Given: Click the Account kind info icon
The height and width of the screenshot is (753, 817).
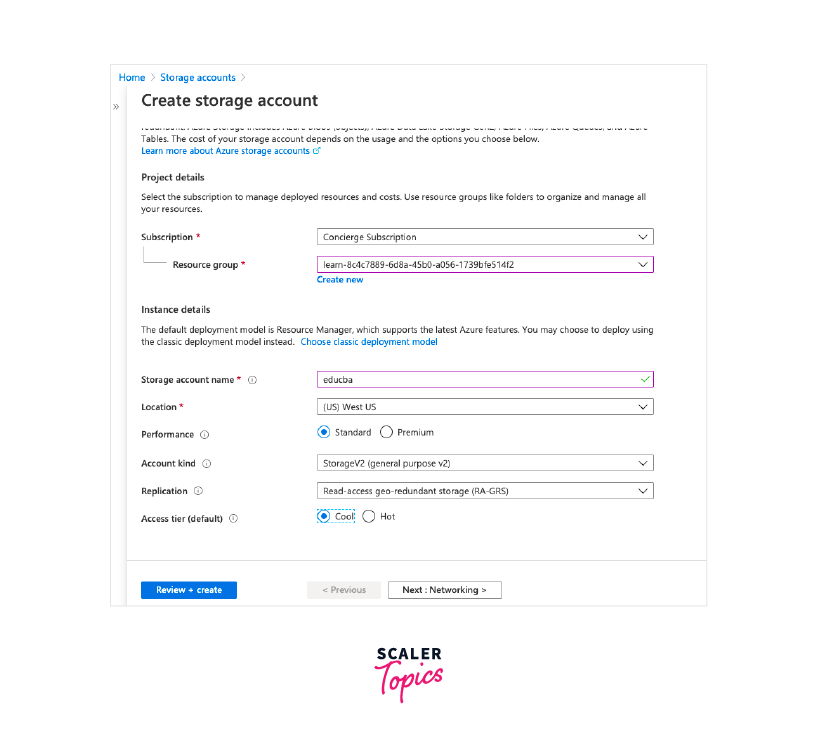Looking at the screenshot, I should 207,464.
